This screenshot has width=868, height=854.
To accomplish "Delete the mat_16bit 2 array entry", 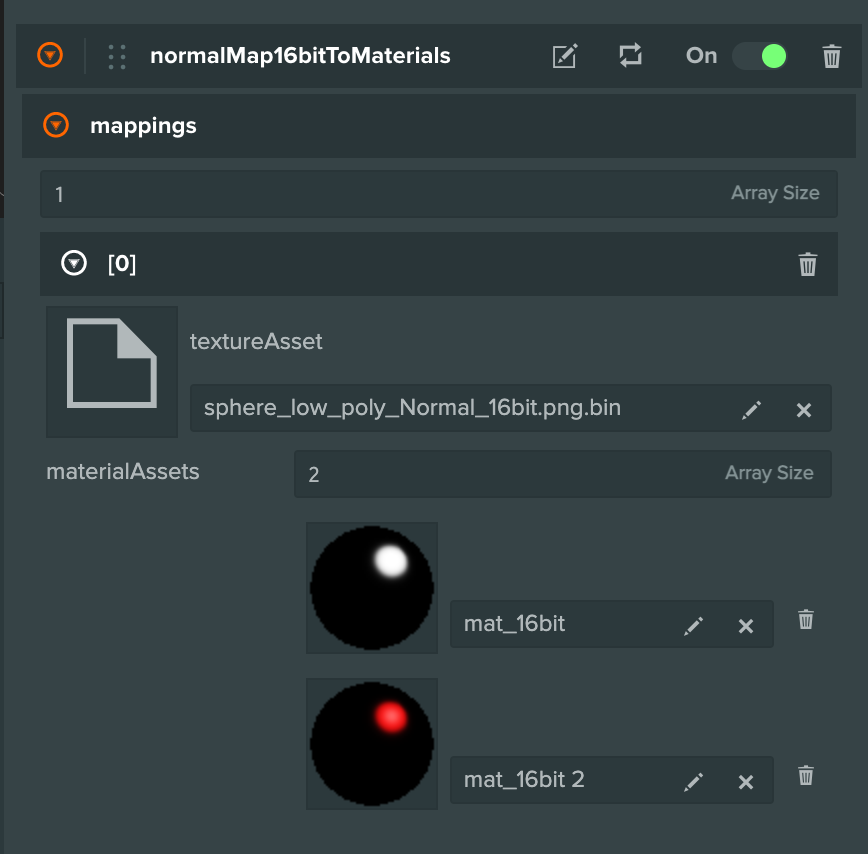I will point(806,776).
